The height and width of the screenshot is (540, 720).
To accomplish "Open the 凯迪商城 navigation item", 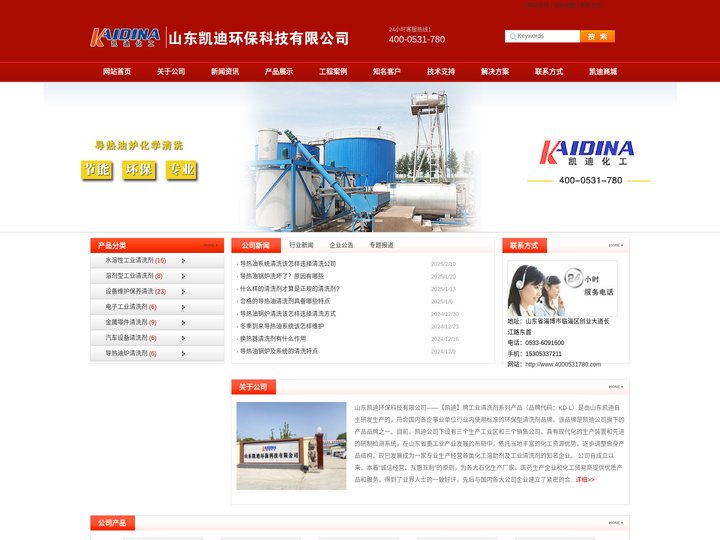I will pyautogui.click(x=603, y=72).
